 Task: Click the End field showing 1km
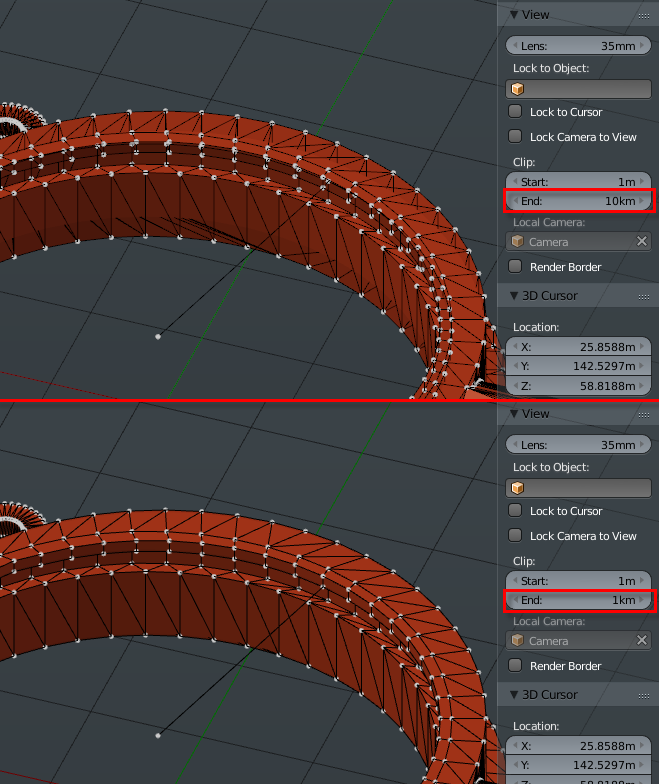click(578, 600)
